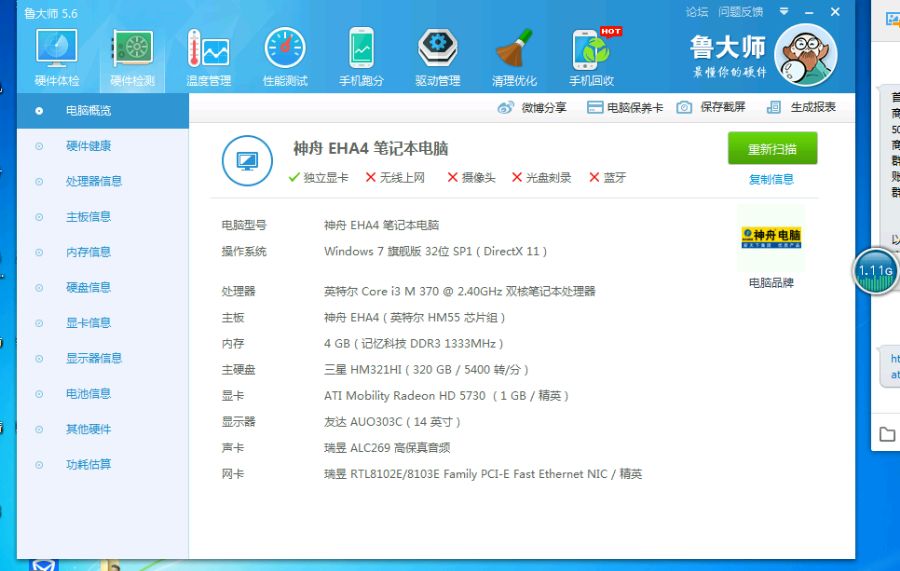Viewport: 900px width, 571px height.
Task: Click the 光盘刻录 feature indicator
Action: tap(541, 178)
